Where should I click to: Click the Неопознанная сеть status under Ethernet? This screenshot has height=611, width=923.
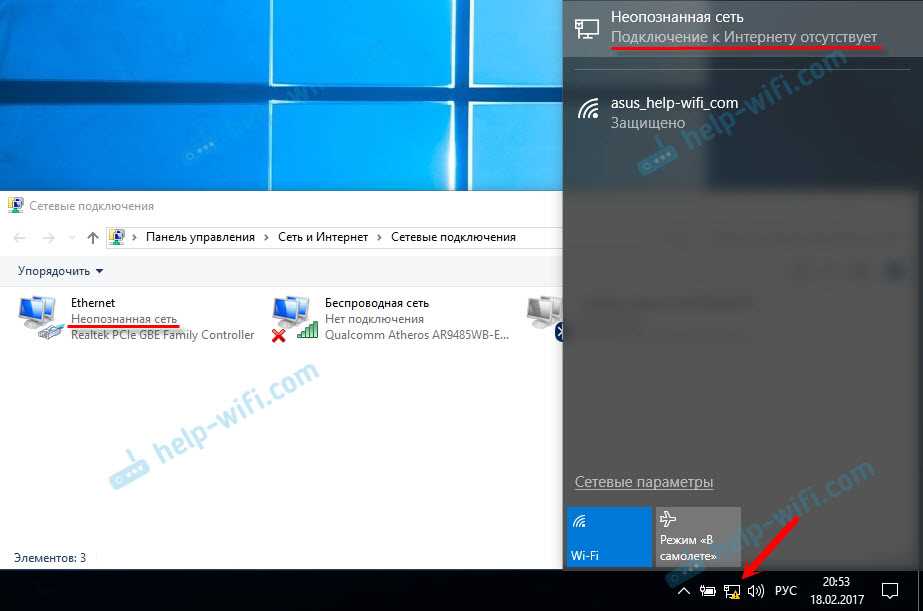(x=124, y=318)
